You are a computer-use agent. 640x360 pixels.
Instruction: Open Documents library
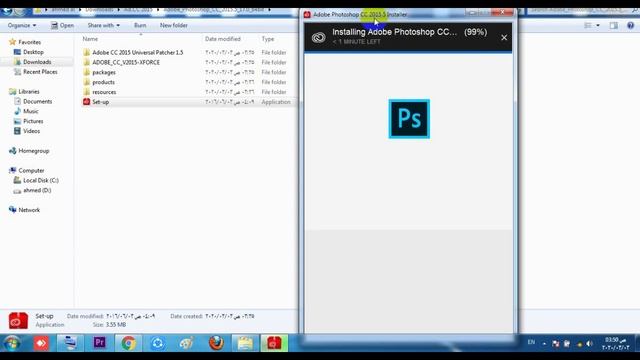(38, 101)
